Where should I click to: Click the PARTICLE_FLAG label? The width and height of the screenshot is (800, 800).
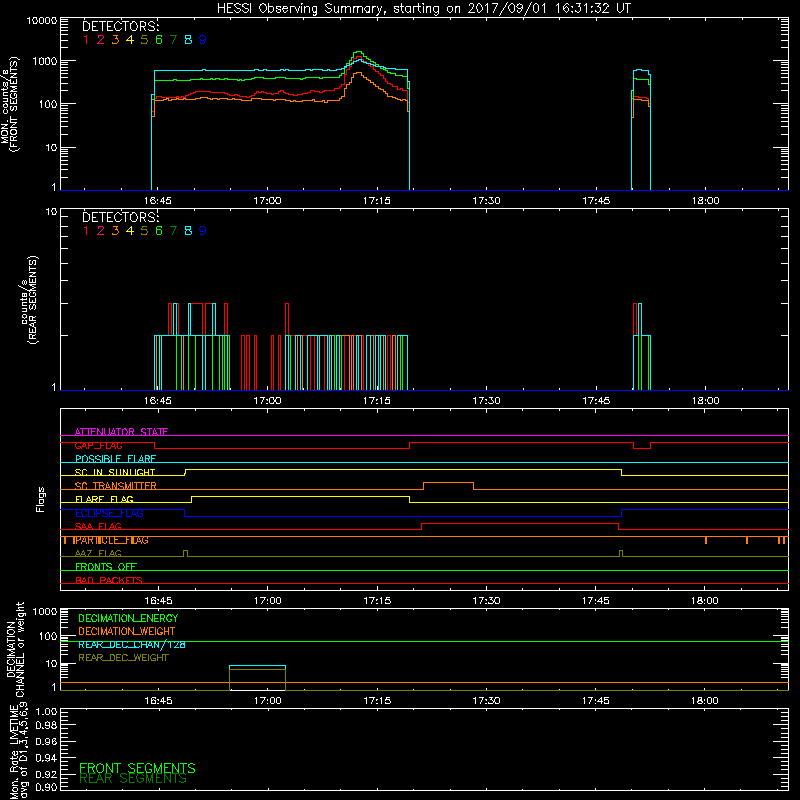tap(112, 540)
